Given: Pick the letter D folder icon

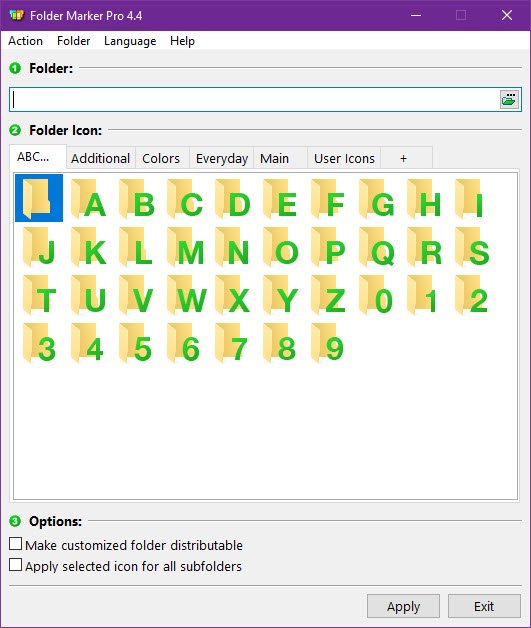Looking at the screenshot, I should pyautogui.click(x=231, y=198).
